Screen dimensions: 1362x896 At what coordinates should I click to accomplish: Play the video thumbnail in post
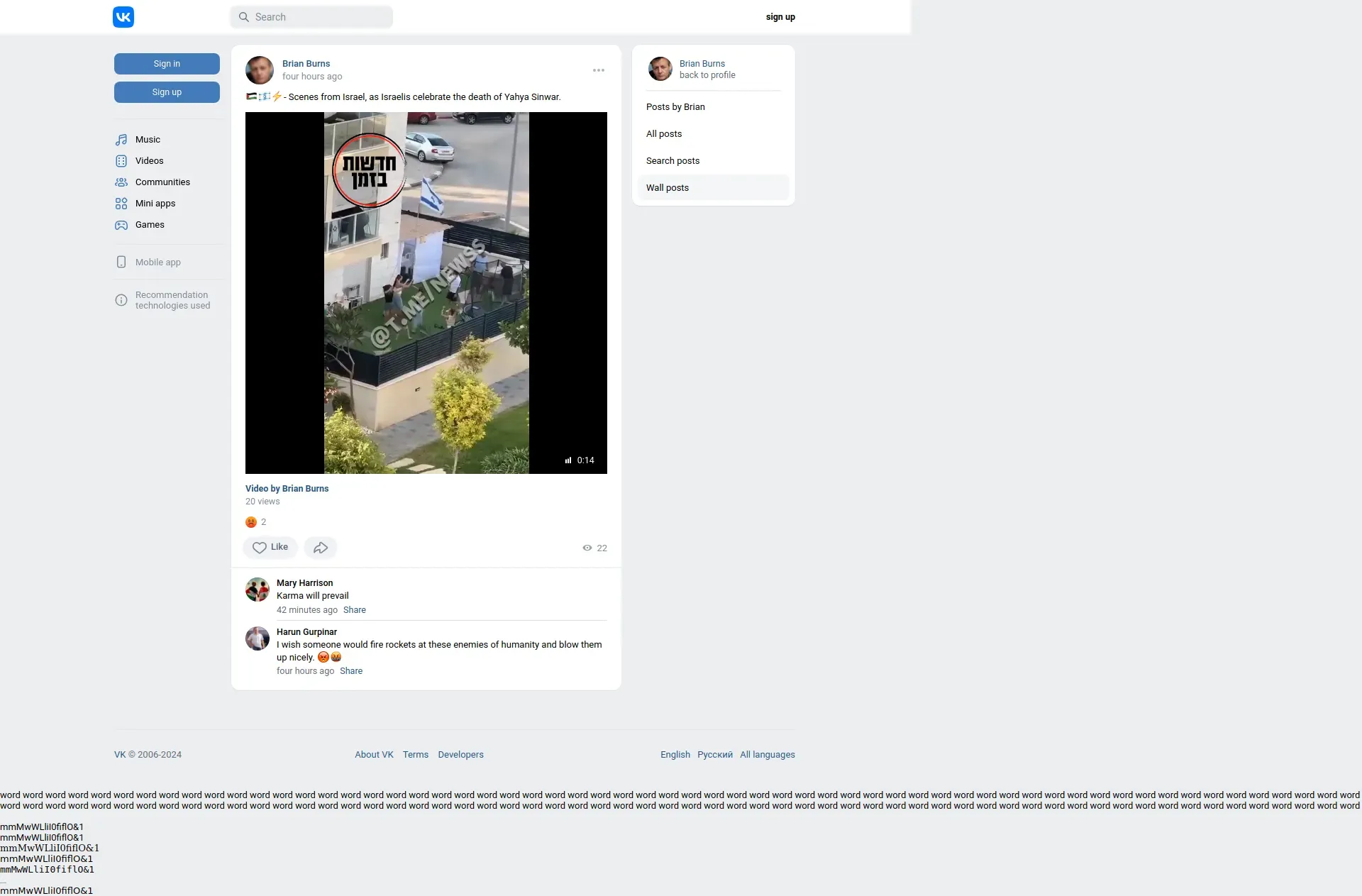click(x=426, y=293)
